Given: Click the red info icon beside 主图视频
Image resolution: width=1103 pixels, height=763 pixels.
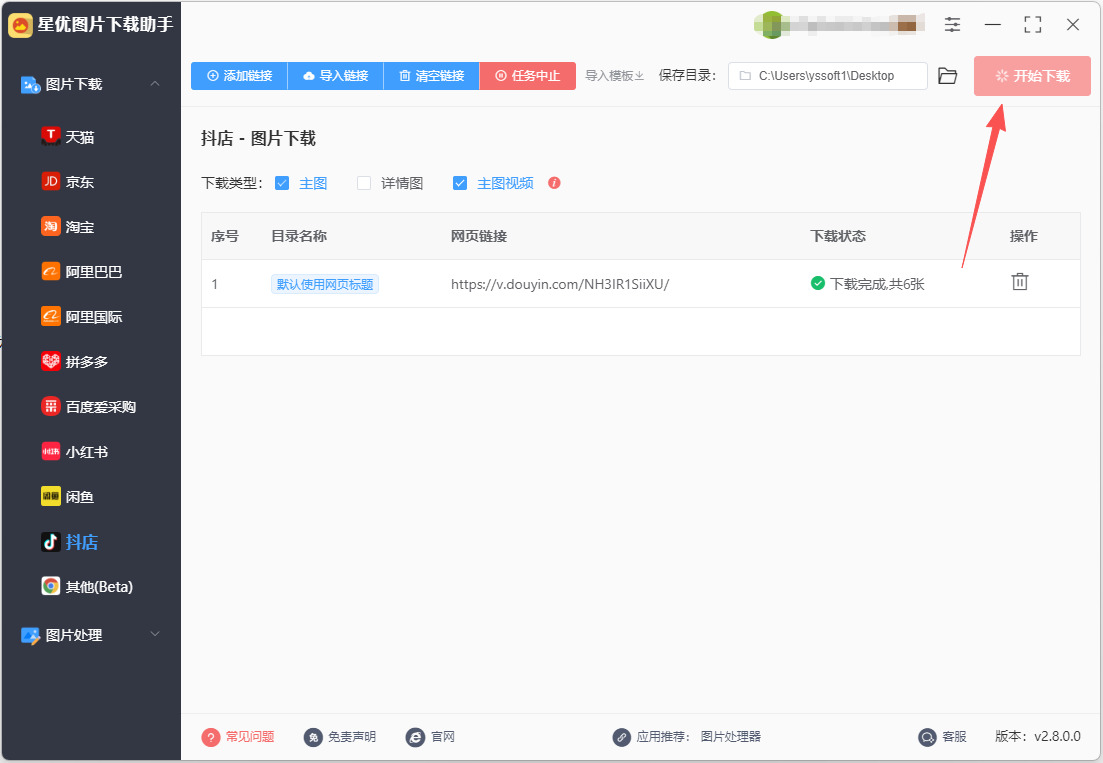Looking at the screenshot, I should coord(554,183).
